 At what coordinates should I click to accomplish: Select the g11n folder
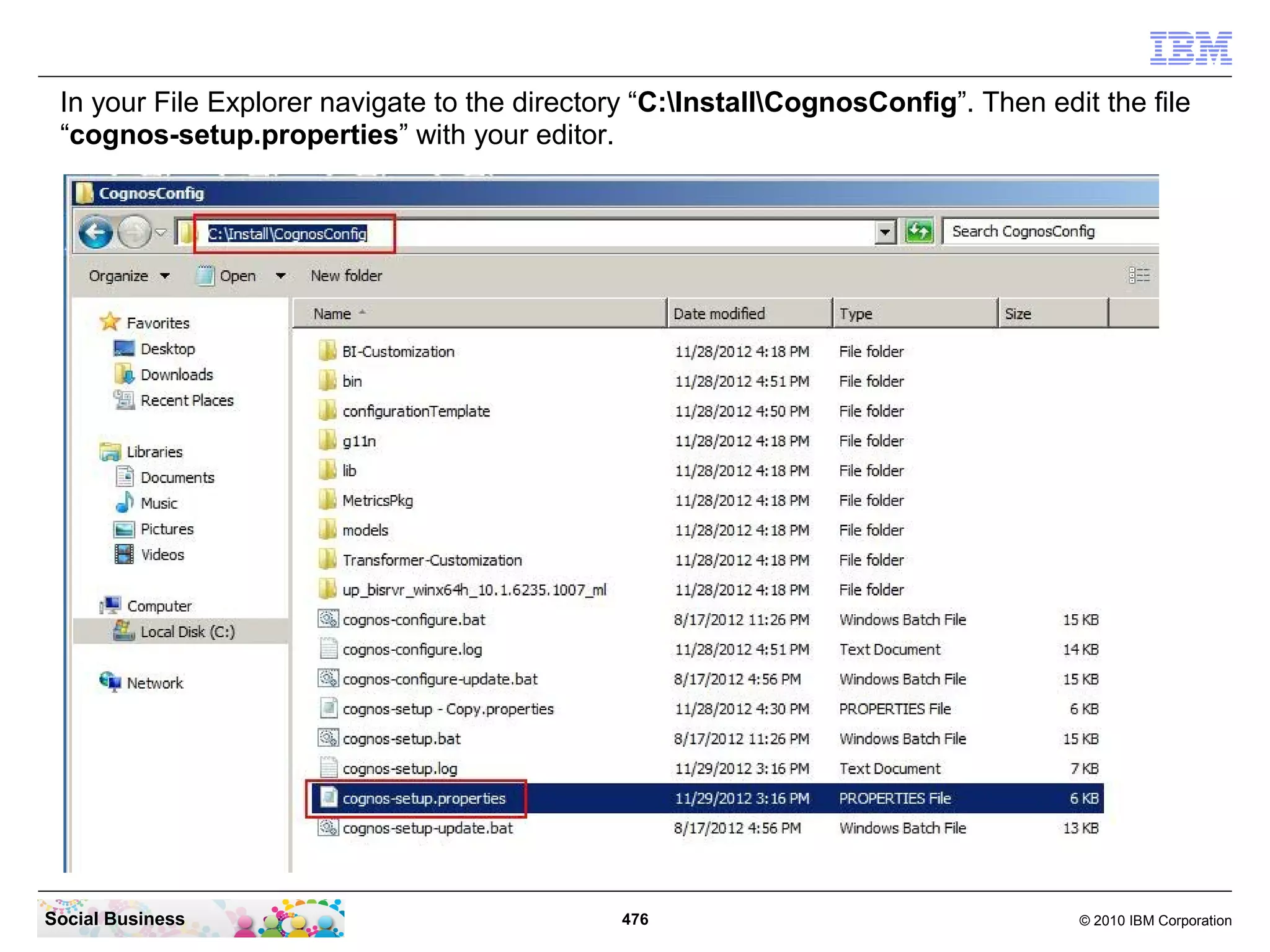pos(359,441)
